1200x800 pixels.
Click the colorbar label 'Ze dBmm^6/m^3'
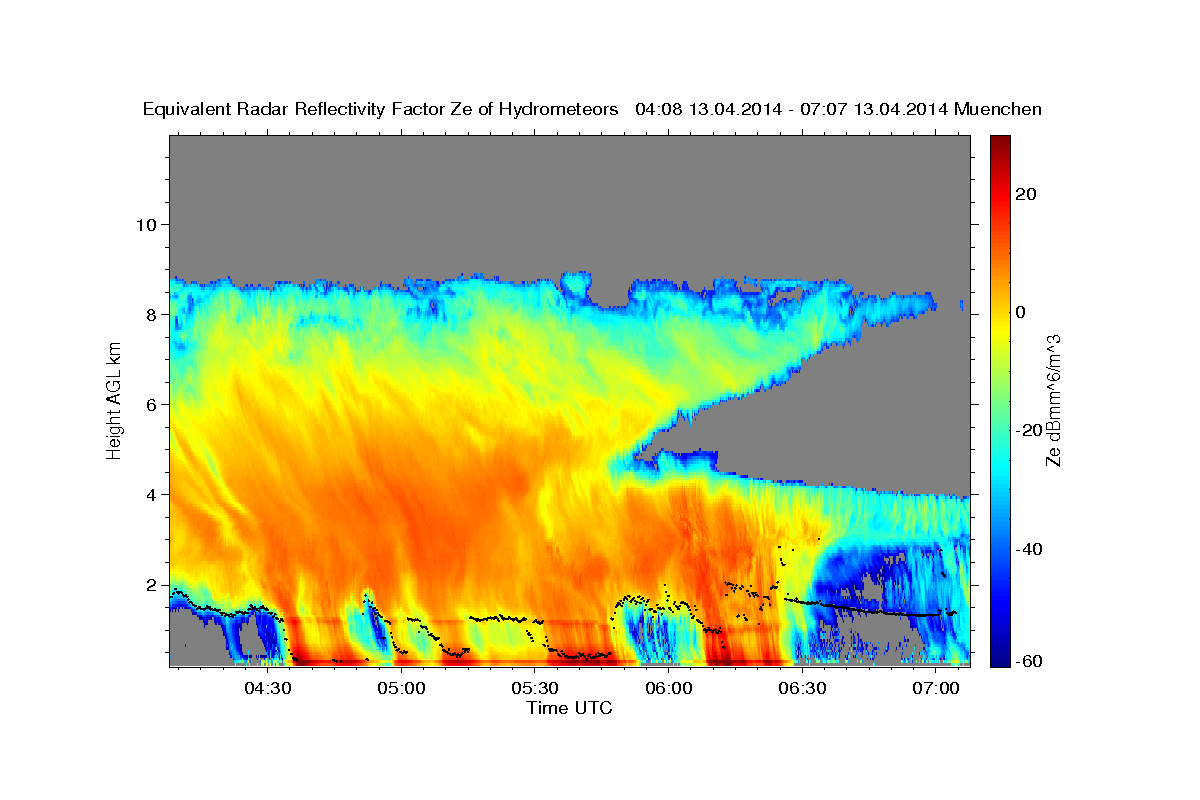coord(1052,401)
